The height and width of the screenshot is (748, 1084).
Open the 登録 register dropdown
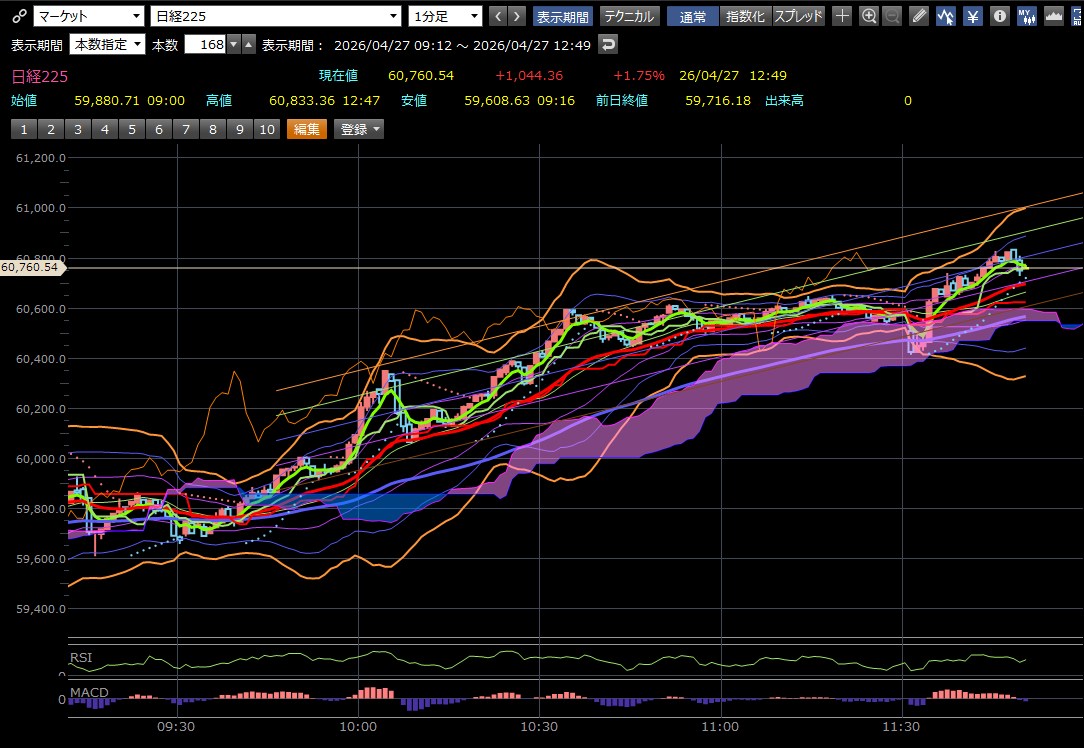pyautogui.click(x=359, y=129)
